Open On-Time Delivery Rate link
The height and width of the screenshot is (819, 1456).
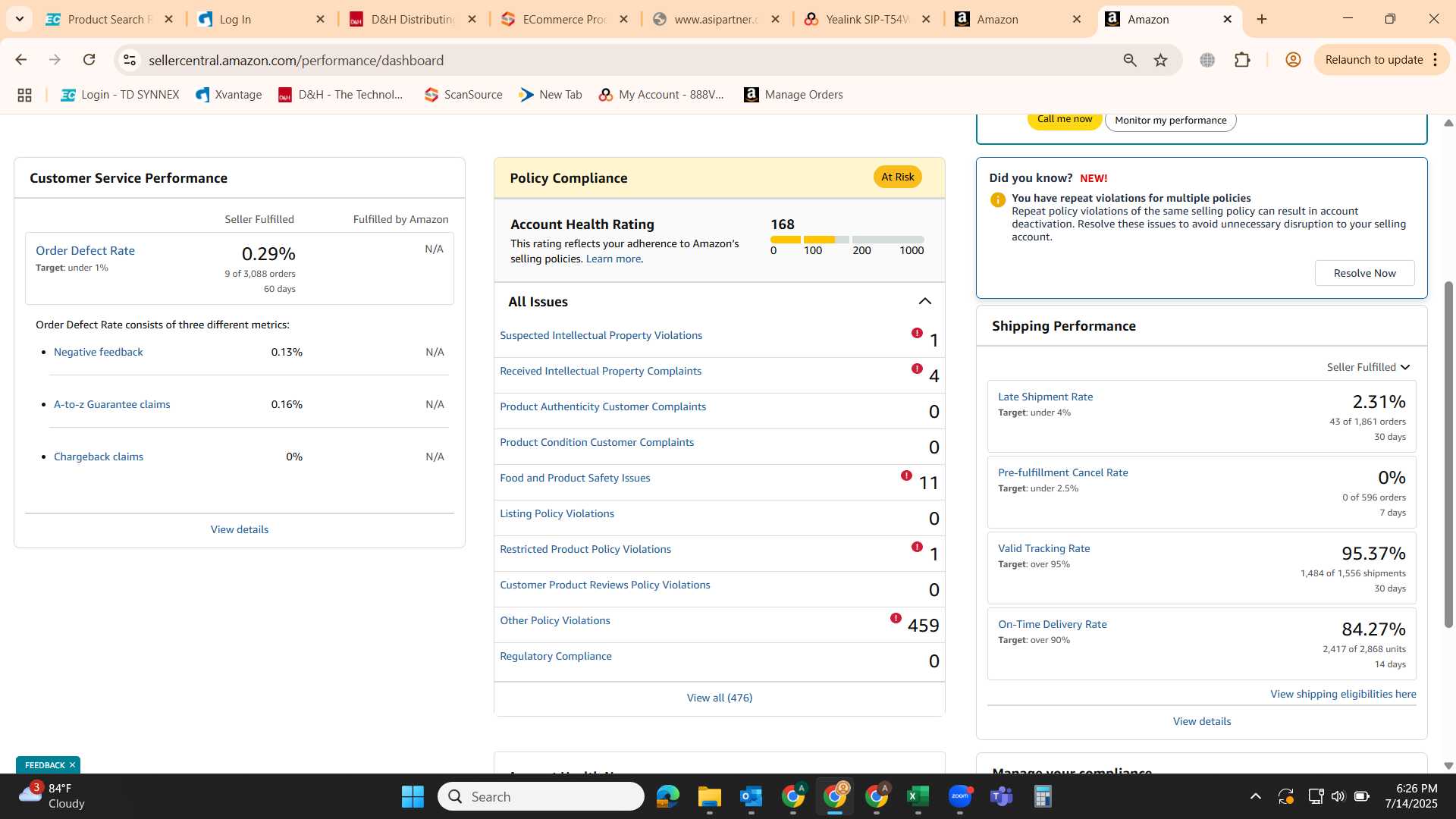click(x=1052, y=624)
